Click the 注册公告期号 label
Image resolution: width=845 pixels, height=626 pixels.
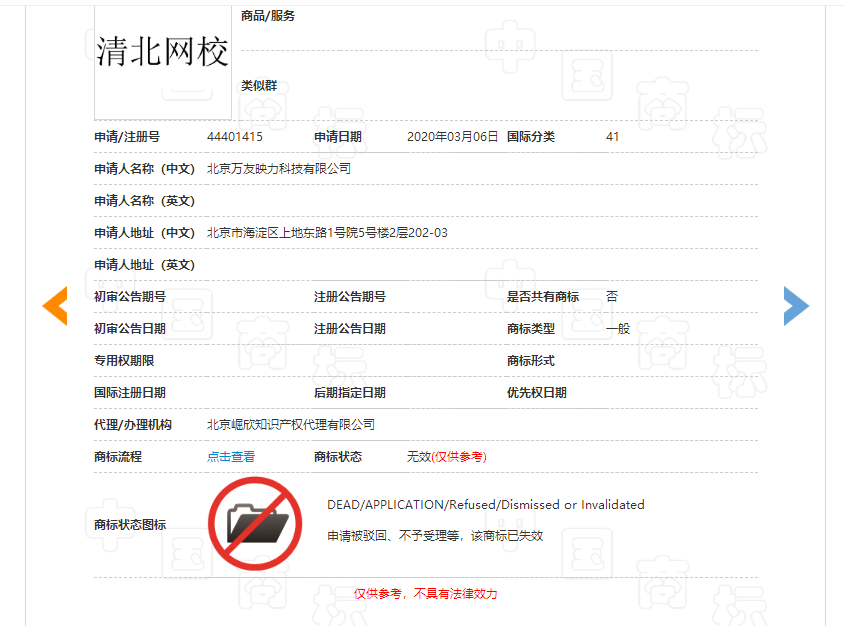pos(350,297)
